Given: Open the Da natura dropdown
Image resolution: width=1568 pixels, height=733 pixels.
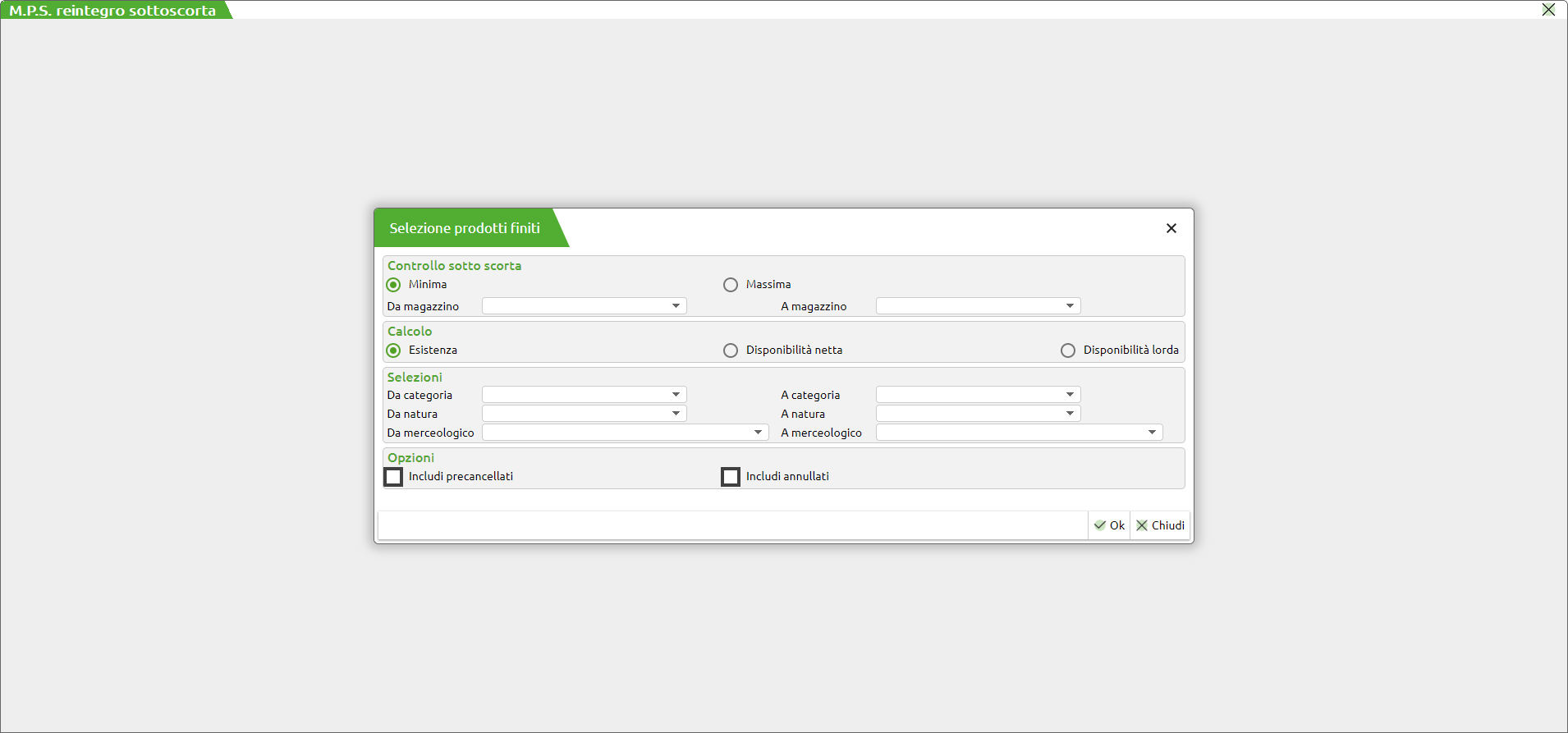Looking at the screenshot, I should [x=676, y=414].
